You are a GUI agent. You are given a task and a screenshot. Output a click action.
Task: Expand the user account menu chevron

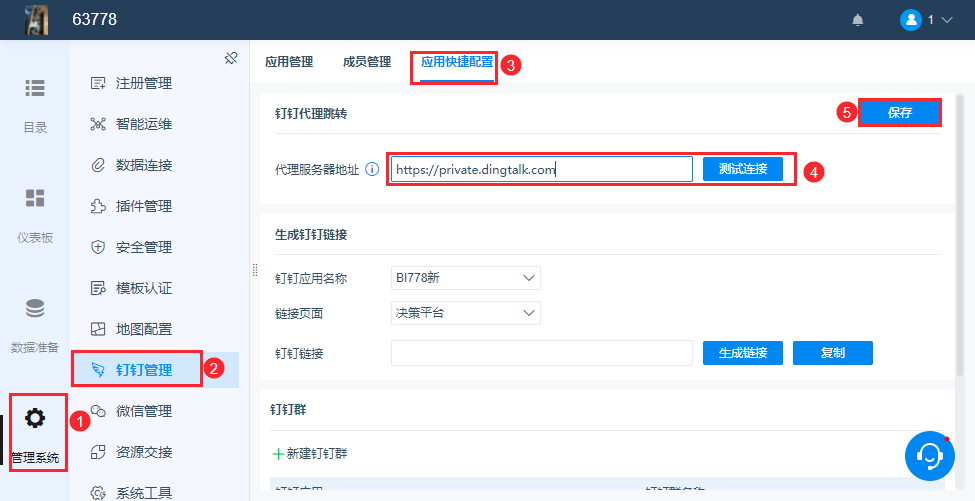(x=947, y=20)
